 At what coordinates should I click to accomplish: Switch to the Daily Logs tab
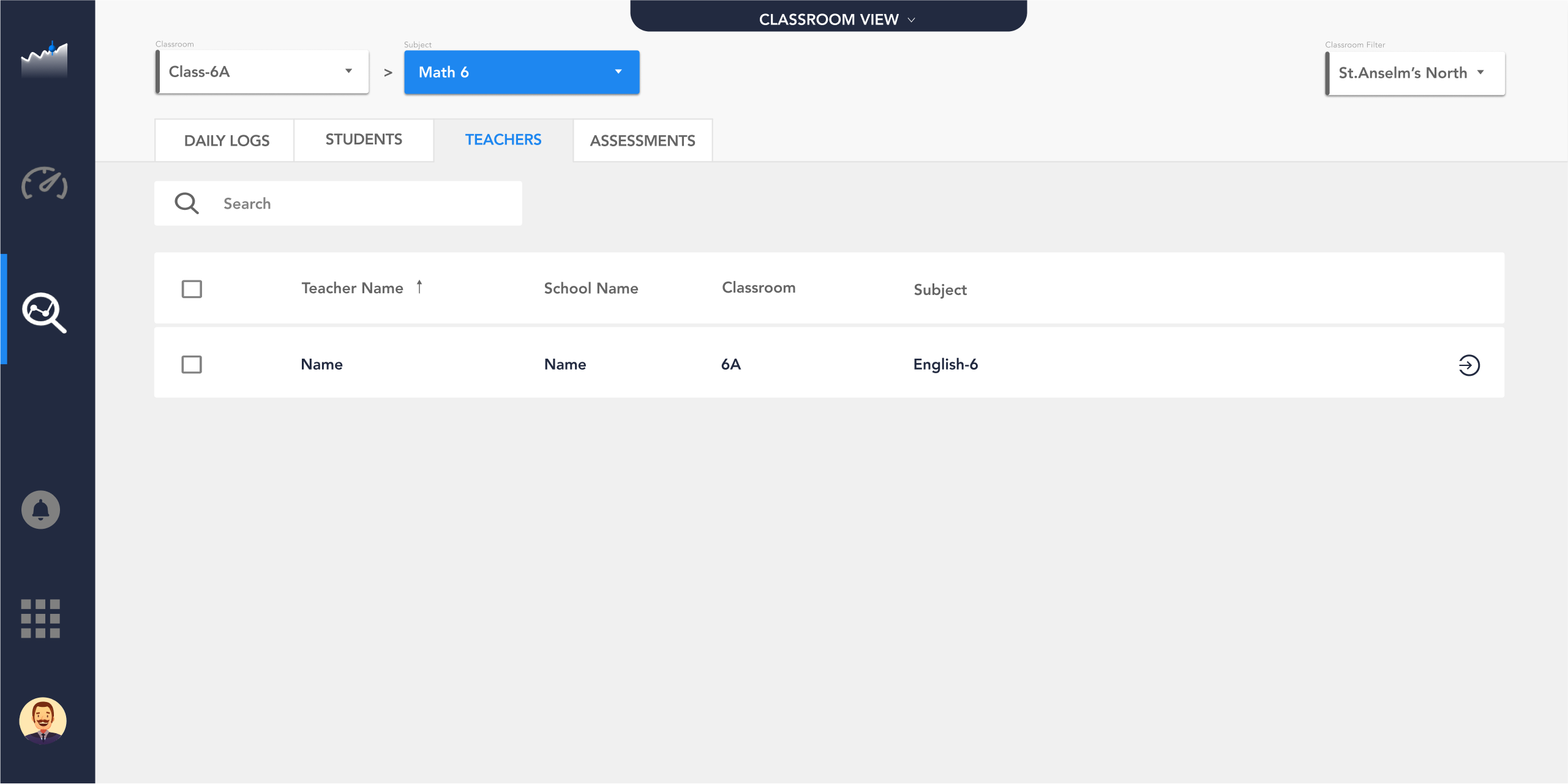(x=226, y=141)
